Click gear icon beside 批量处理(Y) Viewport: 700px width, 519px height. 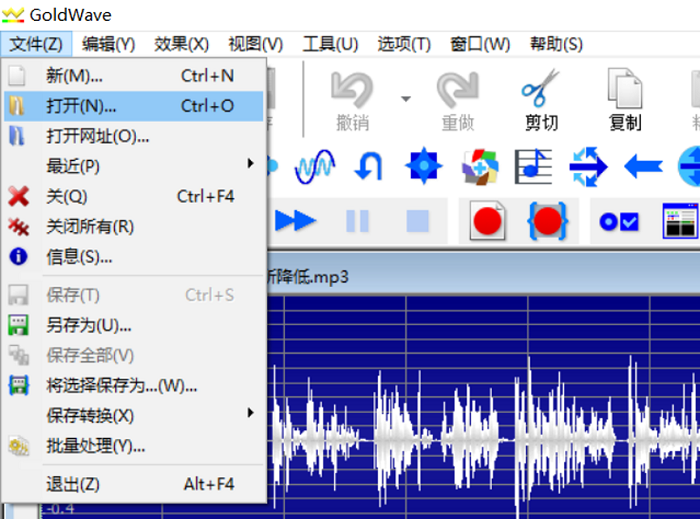18,446
